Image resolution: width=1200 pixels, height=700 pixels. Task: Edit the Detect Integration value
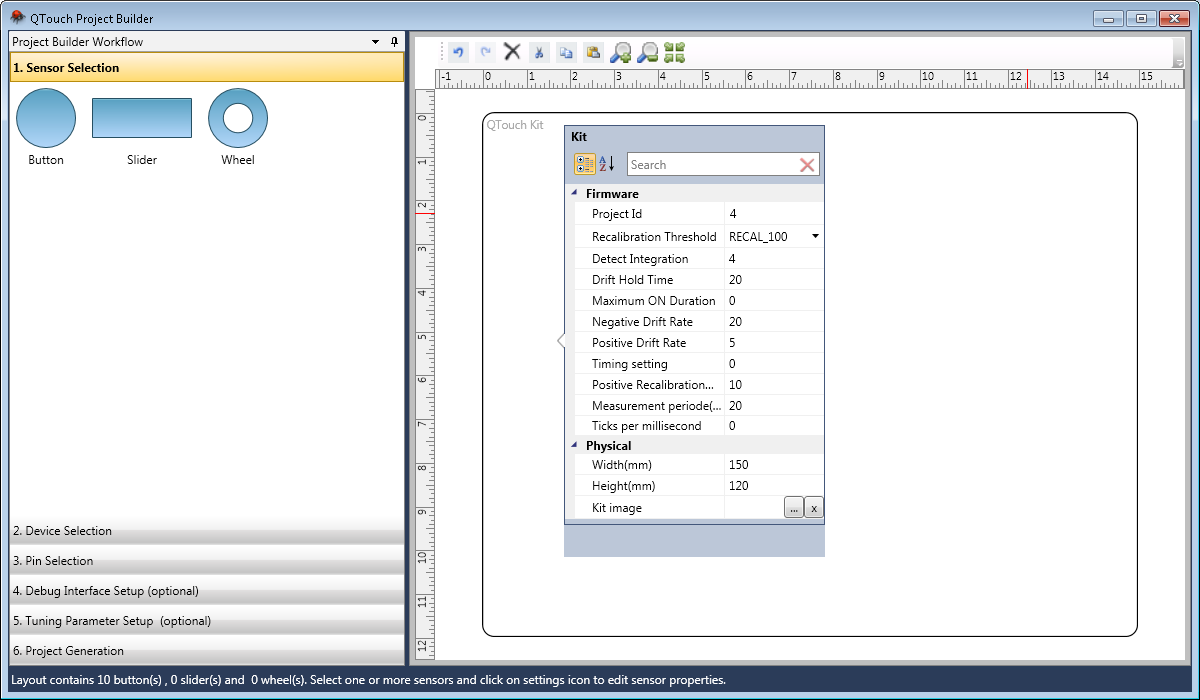[x=774, y=259]
